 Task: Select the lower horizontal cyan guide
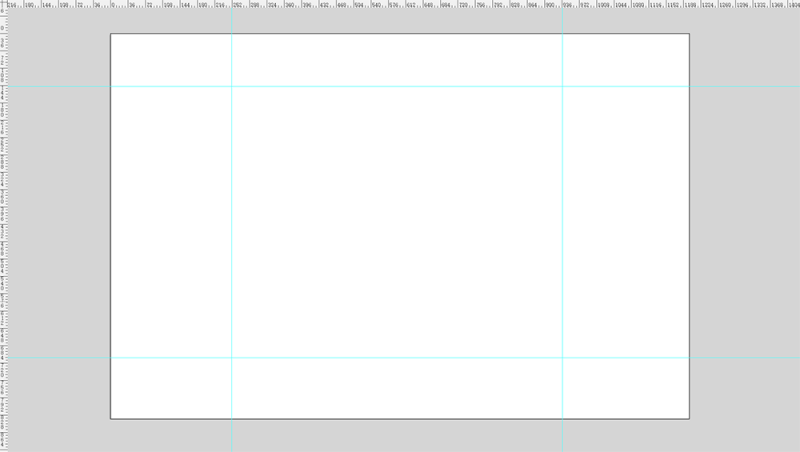[404, 358]
